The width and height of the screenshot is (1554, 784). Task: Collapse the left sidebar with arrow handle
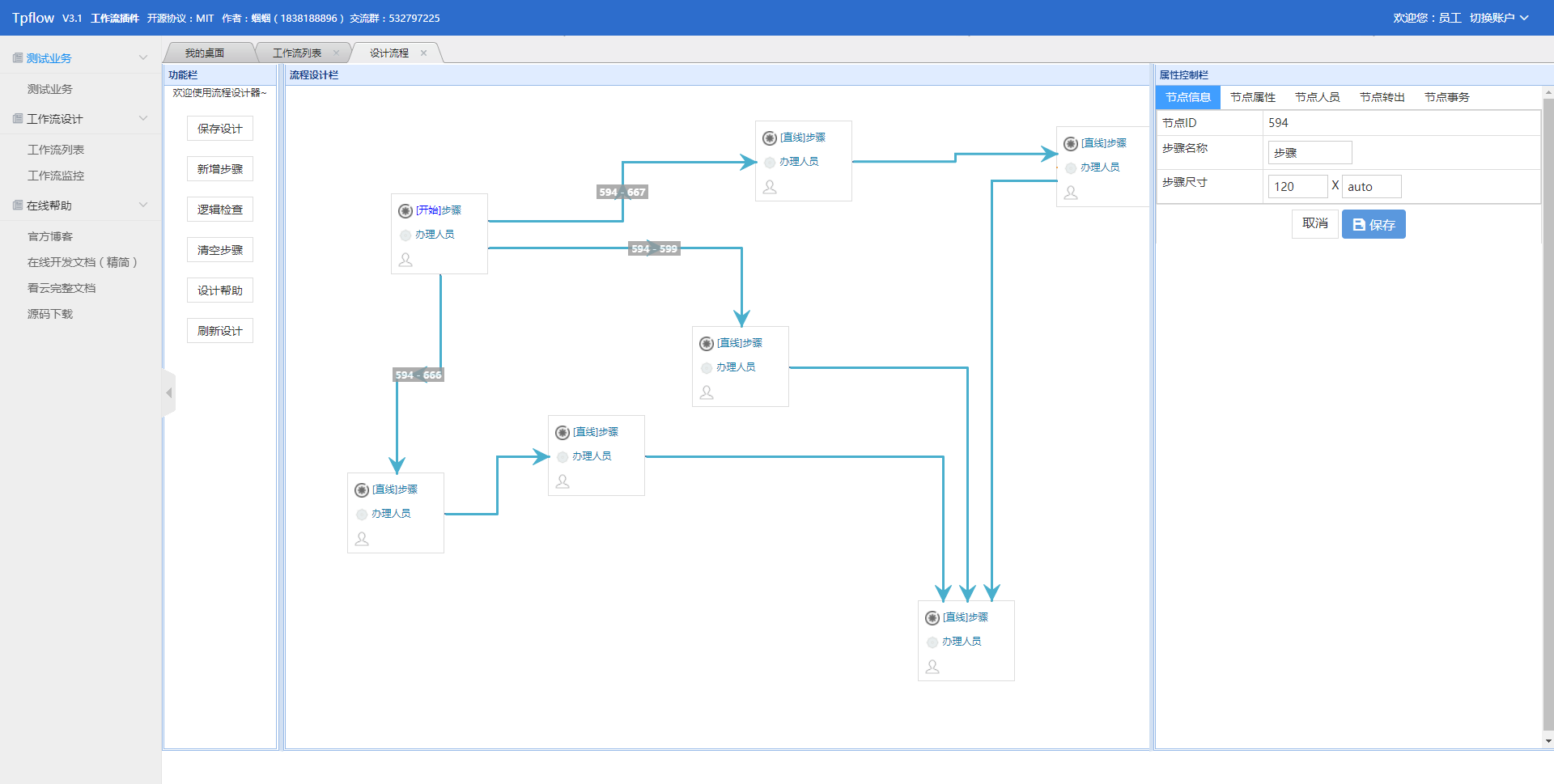click(169, 393)
